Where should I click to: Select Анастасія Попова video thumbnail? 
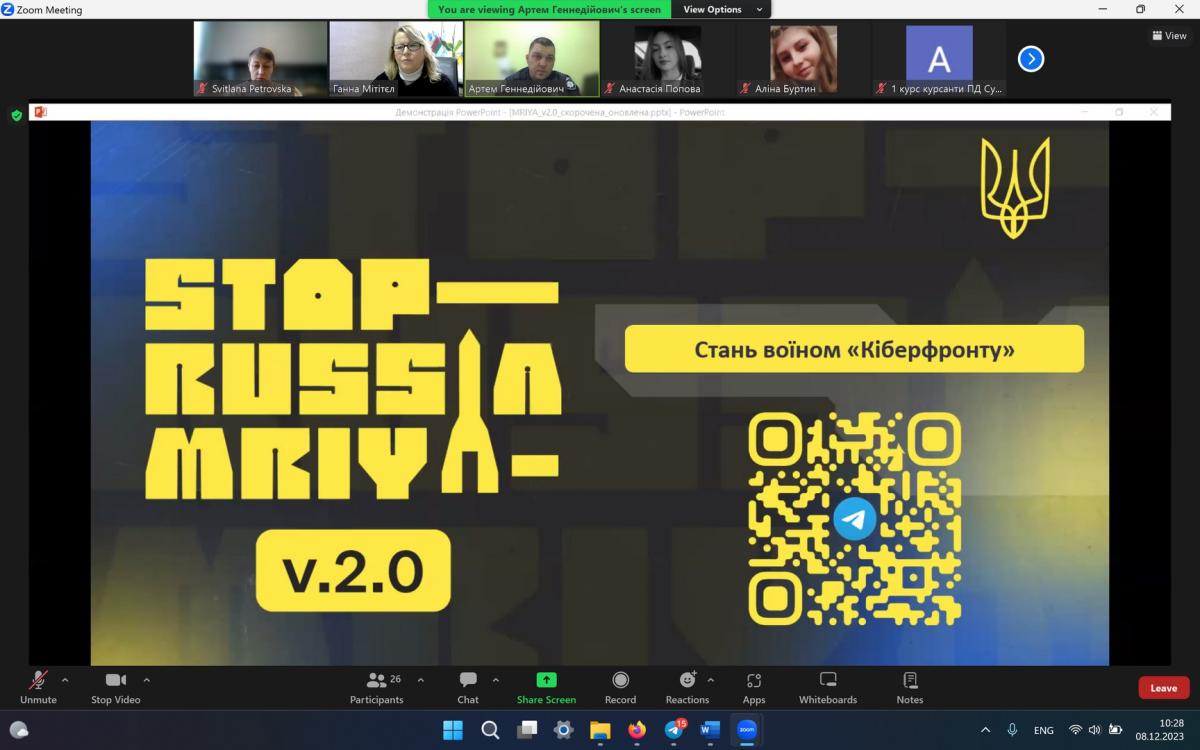tap(667, 59)
